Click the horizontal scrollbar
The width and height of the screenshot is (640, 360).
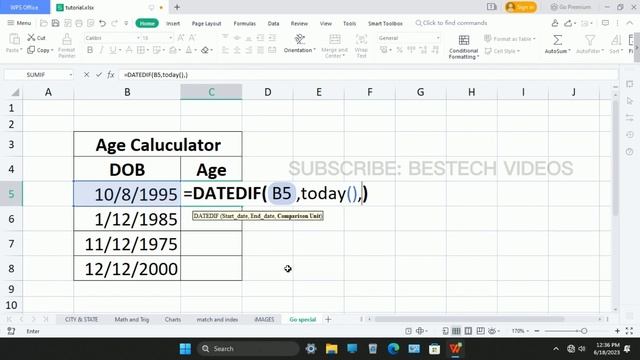click(469, 319)
